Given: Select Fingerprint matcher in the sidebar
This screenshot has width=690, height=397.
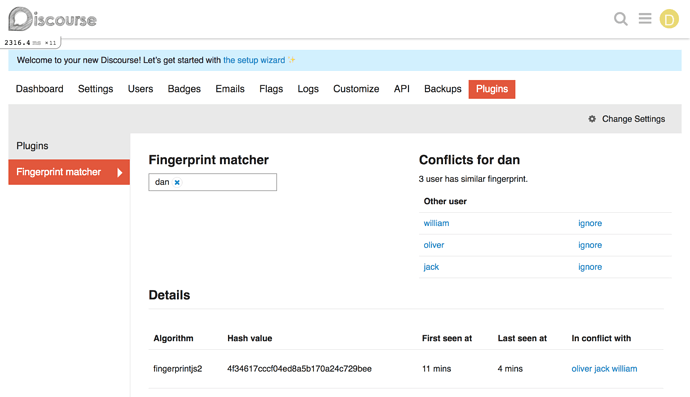Looking at the screenshot, I should (x=69, y=172).
